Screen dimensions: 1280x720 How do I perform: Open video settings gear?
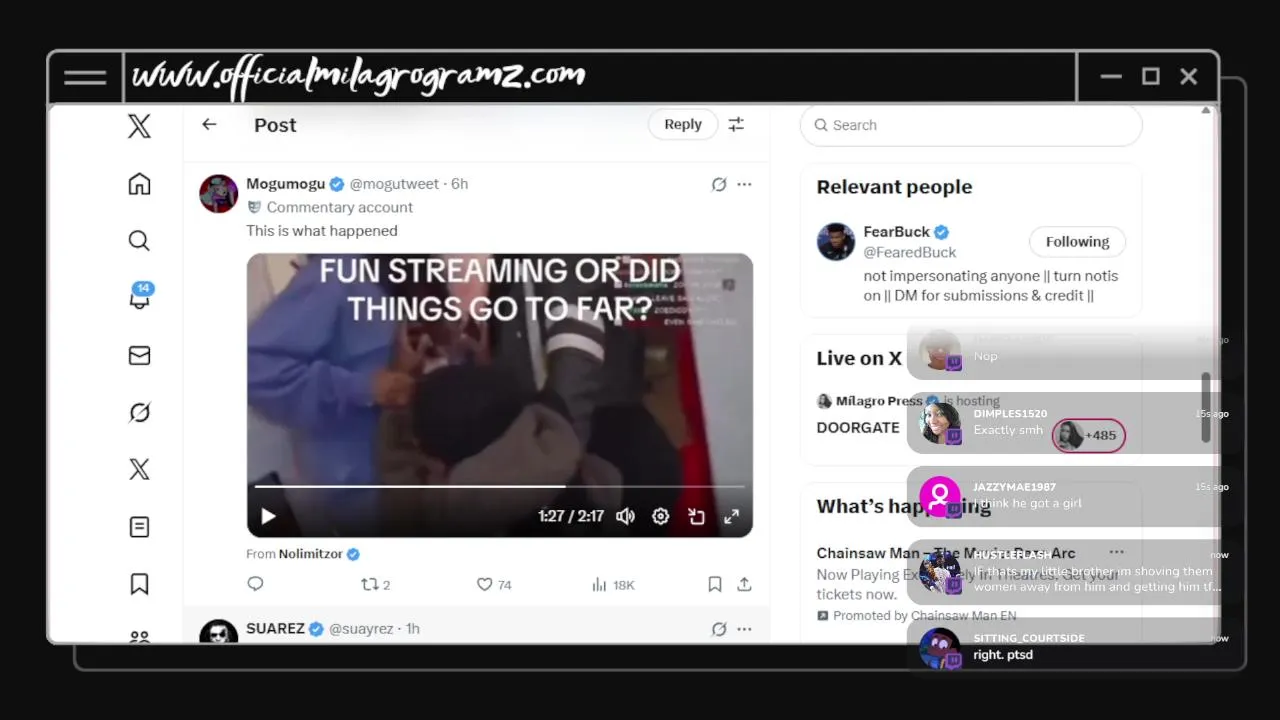point(660,516)
